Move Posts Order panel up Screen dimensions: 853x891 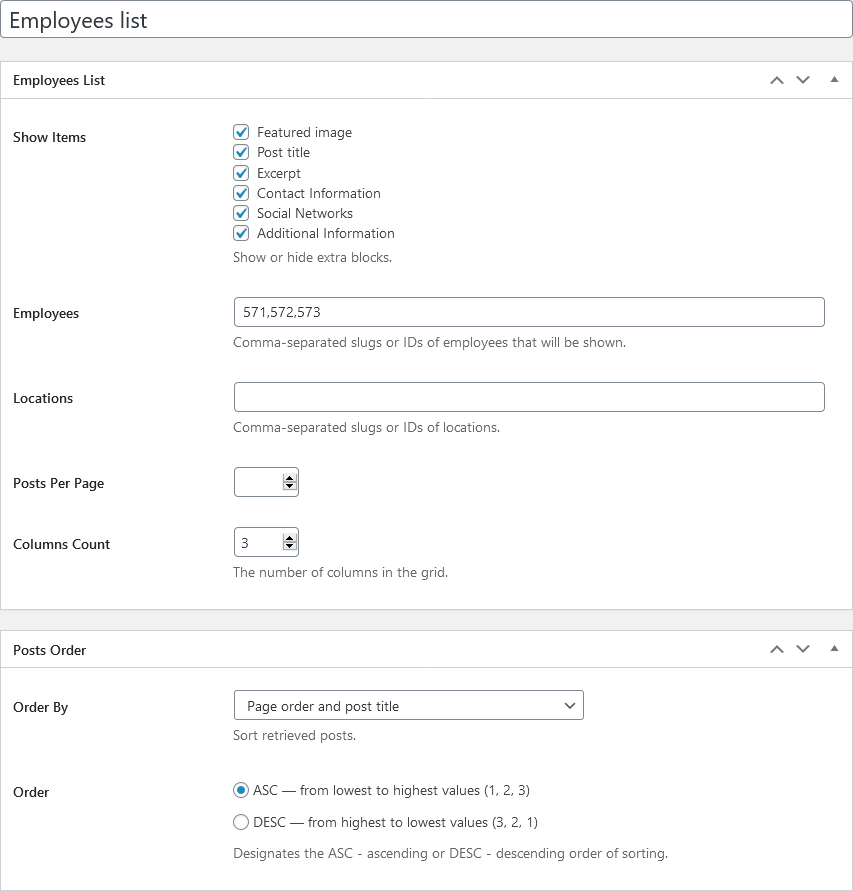click(777, 649)
